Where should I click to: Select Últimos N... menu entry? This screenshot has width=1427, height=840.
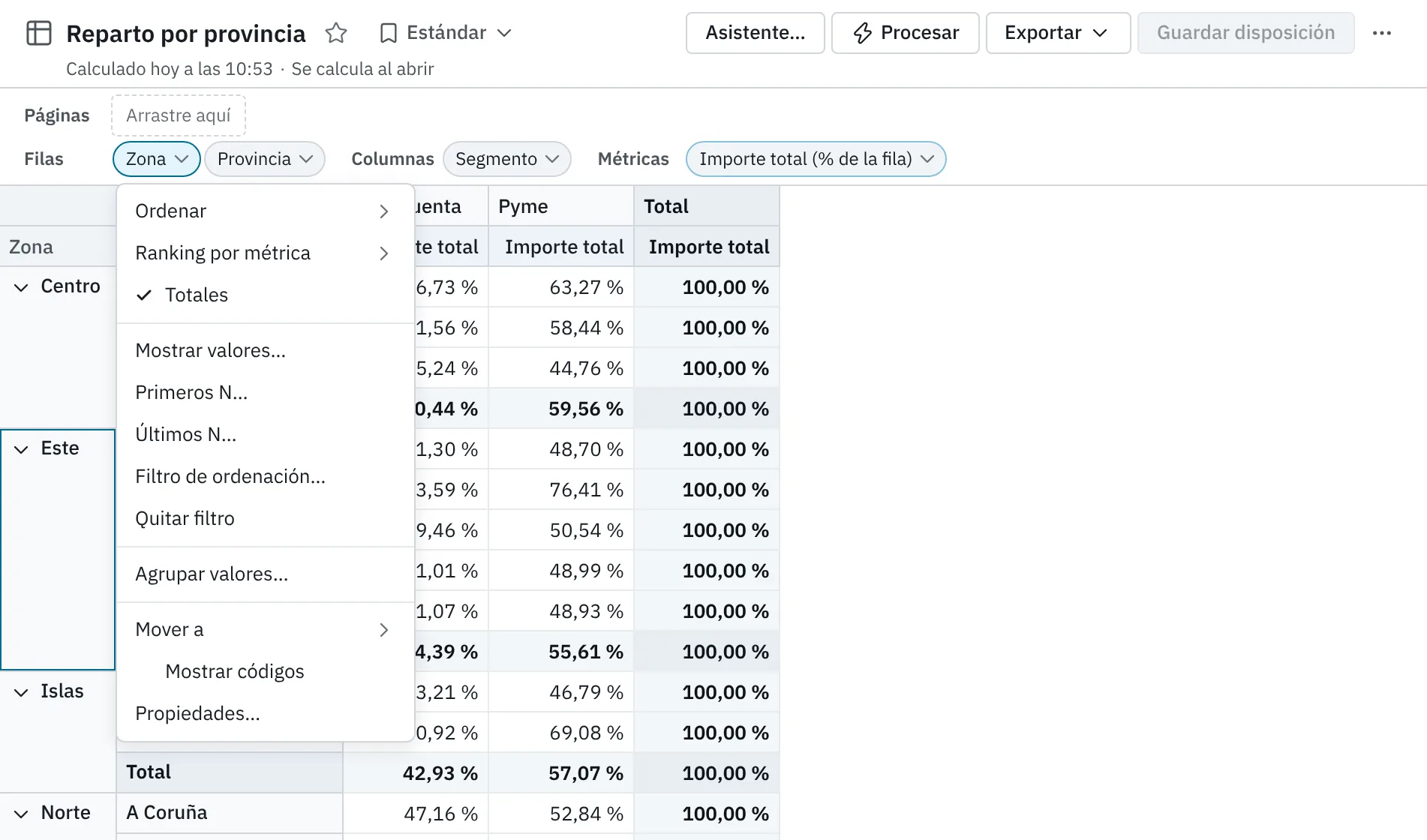point(266,434)
